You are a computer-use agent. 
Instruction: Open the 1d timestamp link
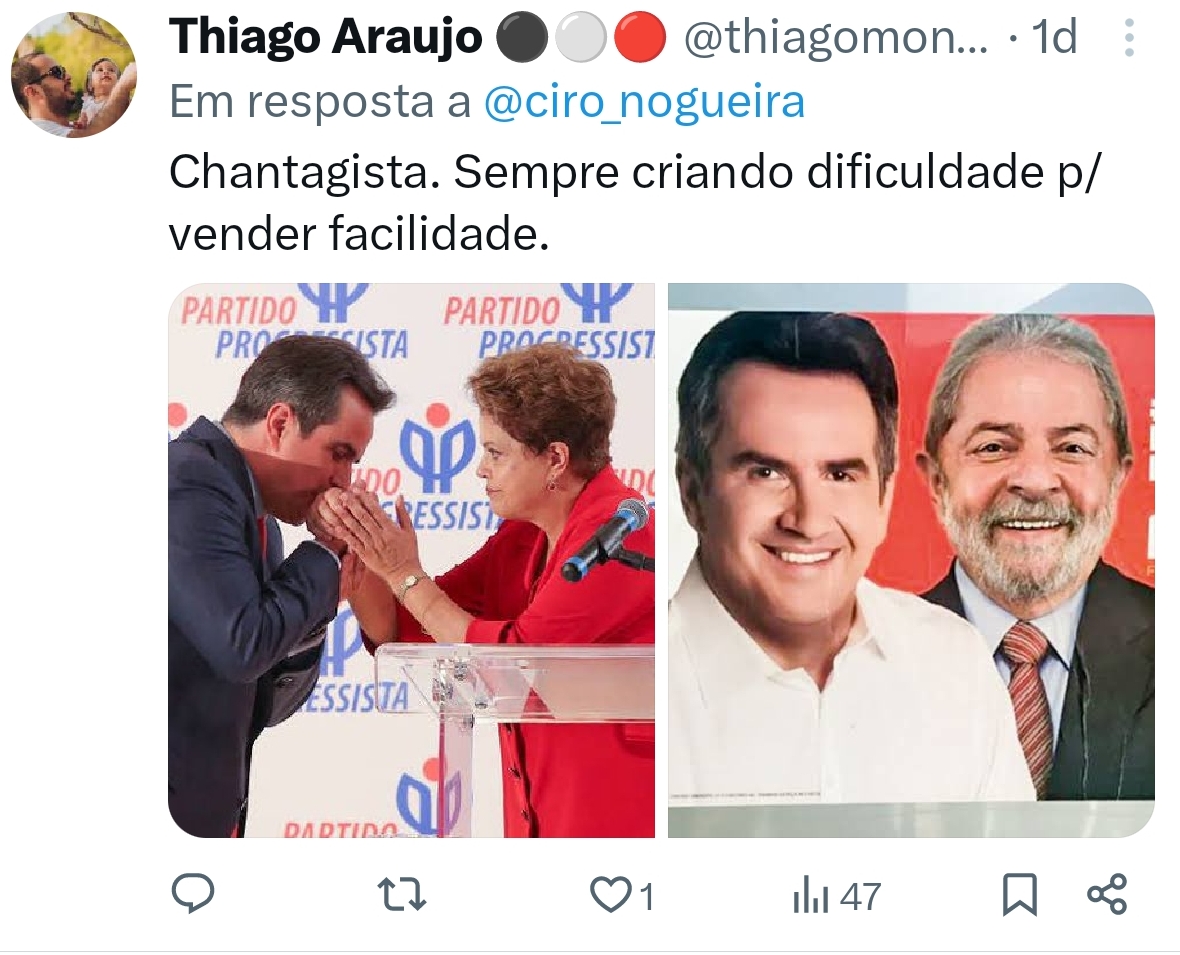pos(1054,36)
